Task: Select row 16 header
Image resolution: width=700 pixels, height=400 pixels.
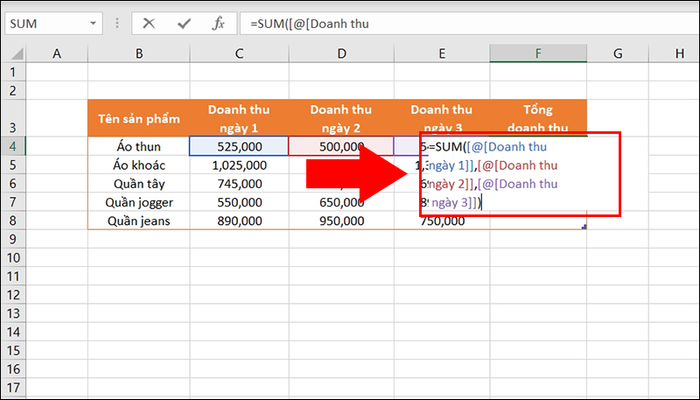Action: tap(13, 369)
